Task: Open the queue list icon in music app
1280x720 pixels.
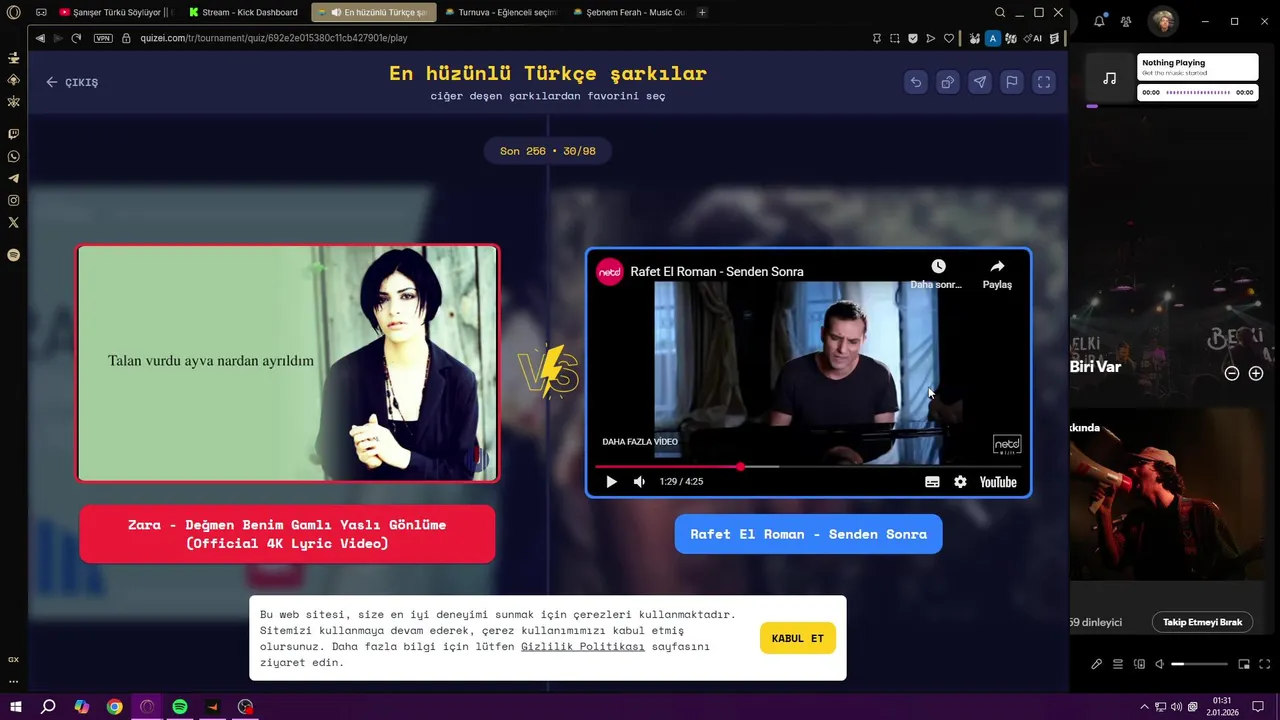Action: point(1118,664)
